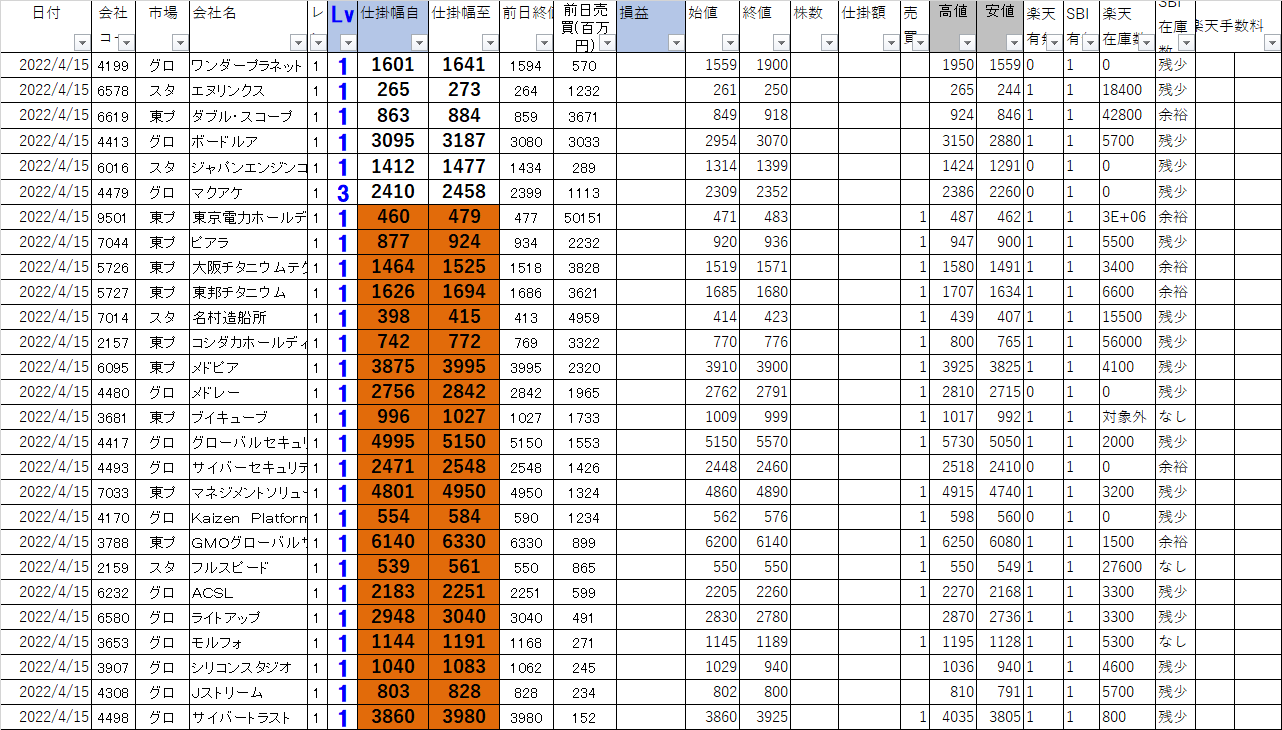Click company code cell 4199
1282x730 pixels.
(x=114, y=66)
